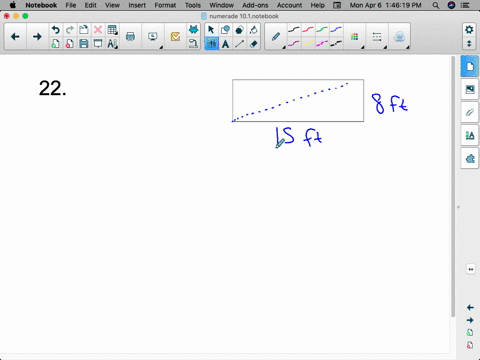
Task: Click the sidebar next page arrow
Action: point(470,320)
